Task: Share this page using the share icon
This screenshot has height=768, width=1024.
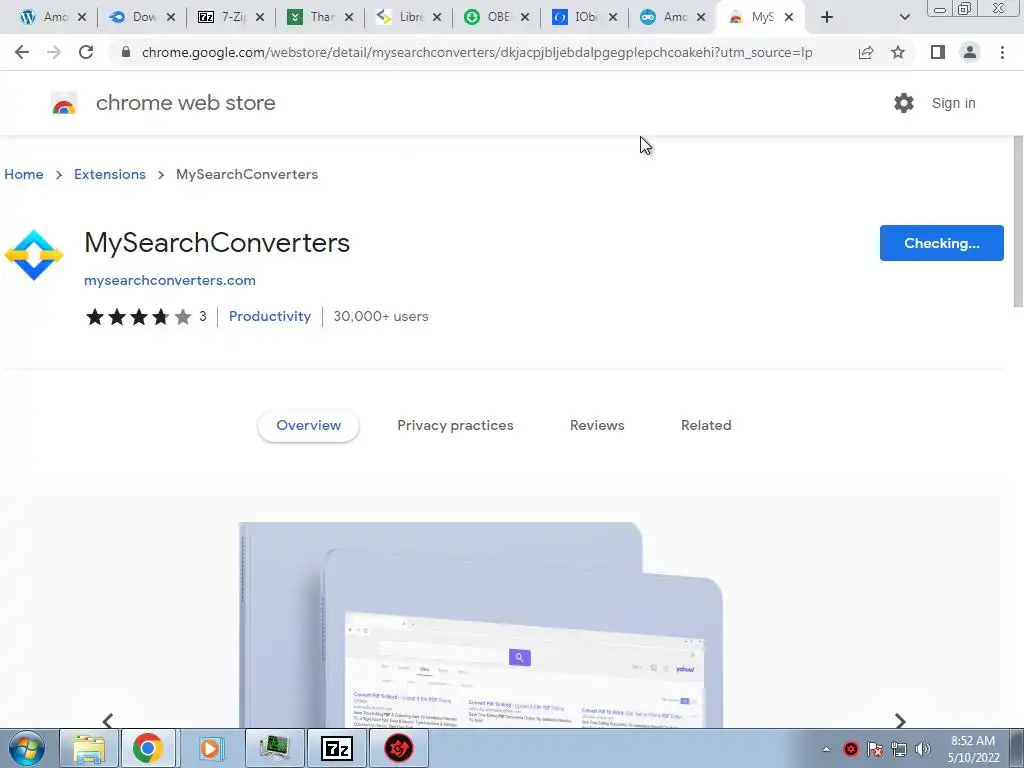Action: point(866,52)
